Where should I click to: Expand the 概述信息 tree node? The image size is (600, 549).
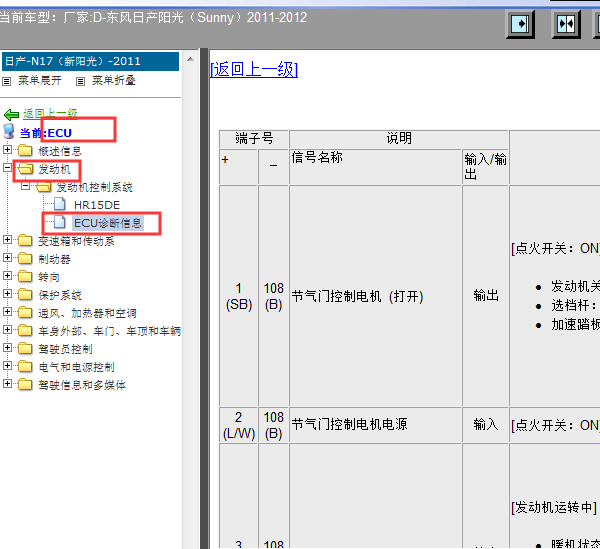tap(7, 150)
